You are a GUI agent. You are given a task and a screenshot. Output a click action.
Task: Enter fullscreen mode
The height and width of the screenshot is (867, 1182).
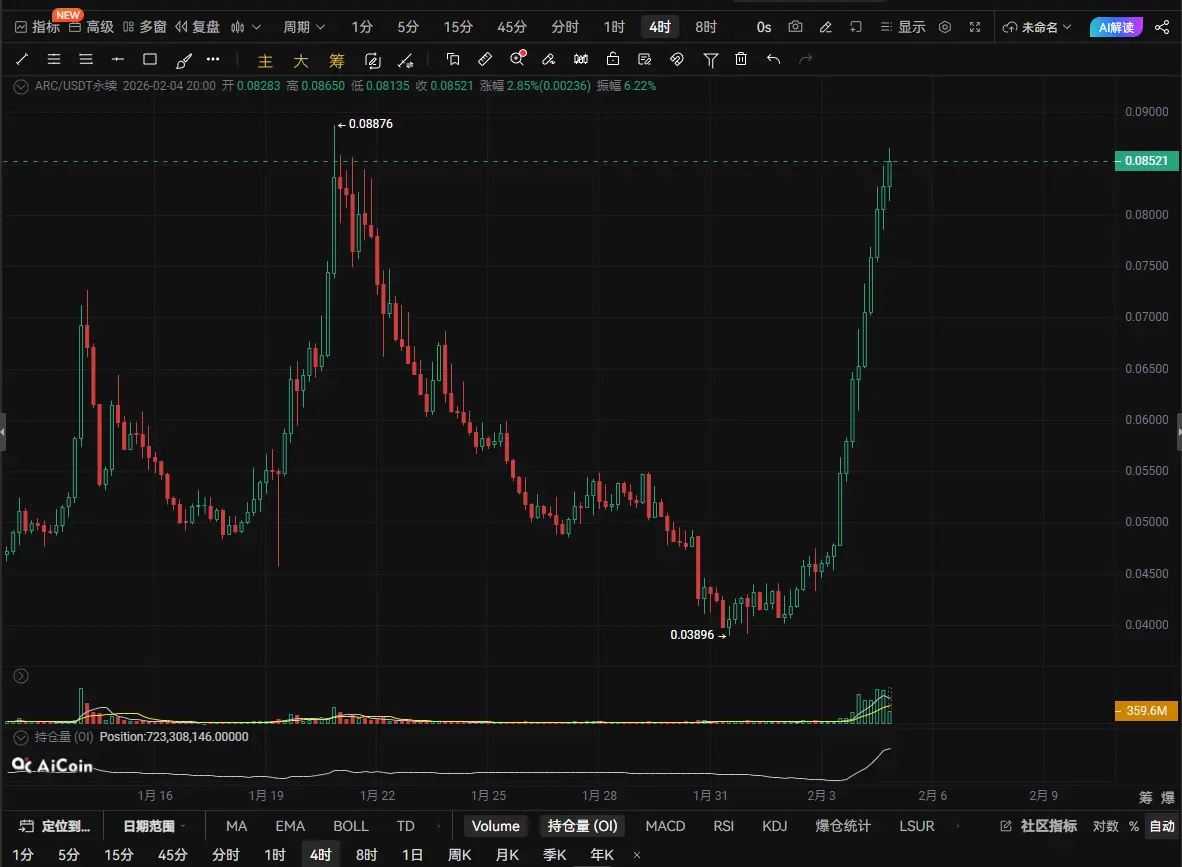(x=975, y=27)
